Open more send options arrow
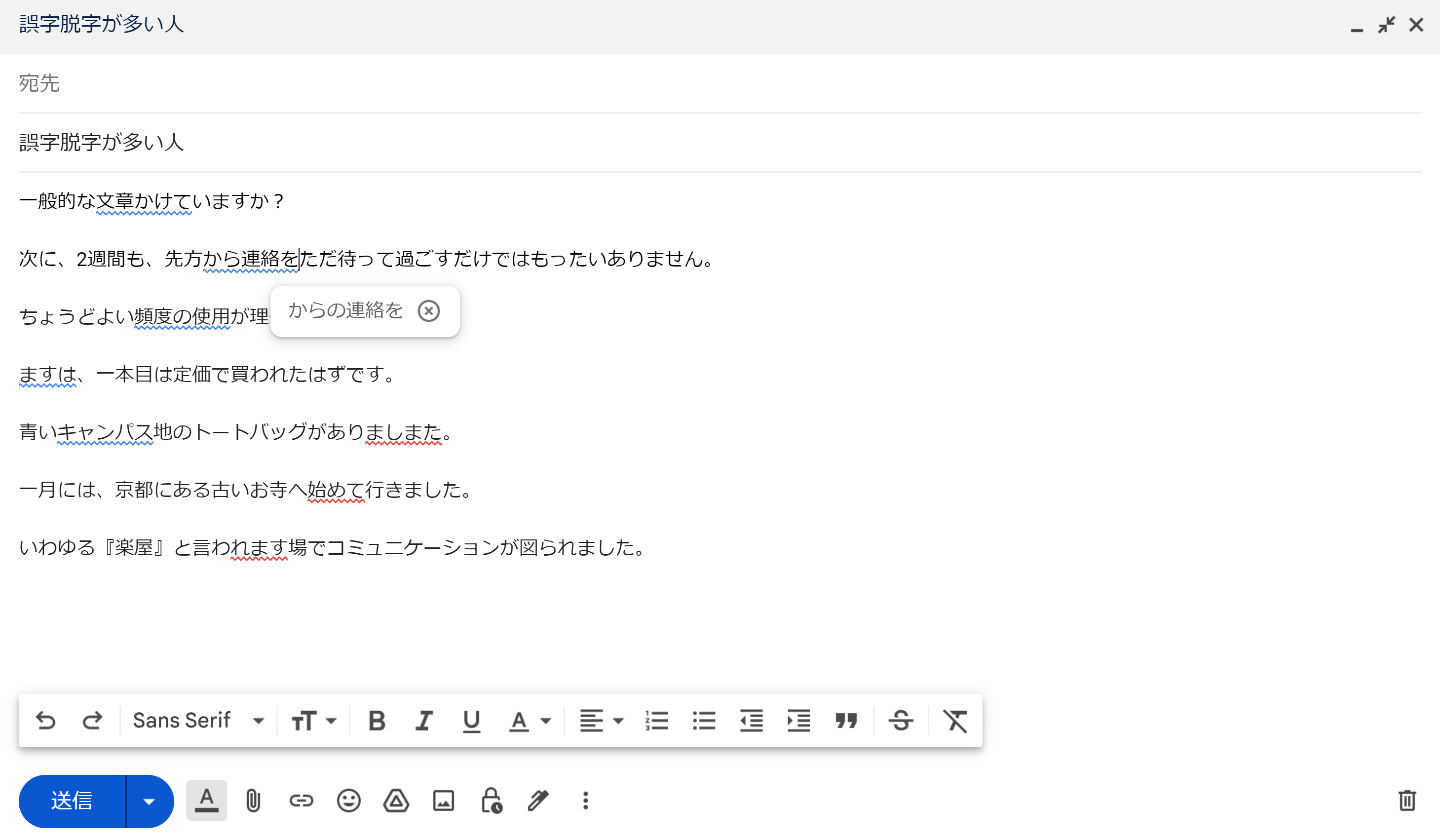The width and height of the screenshot is (1440, 840). (x=150, y=801)
